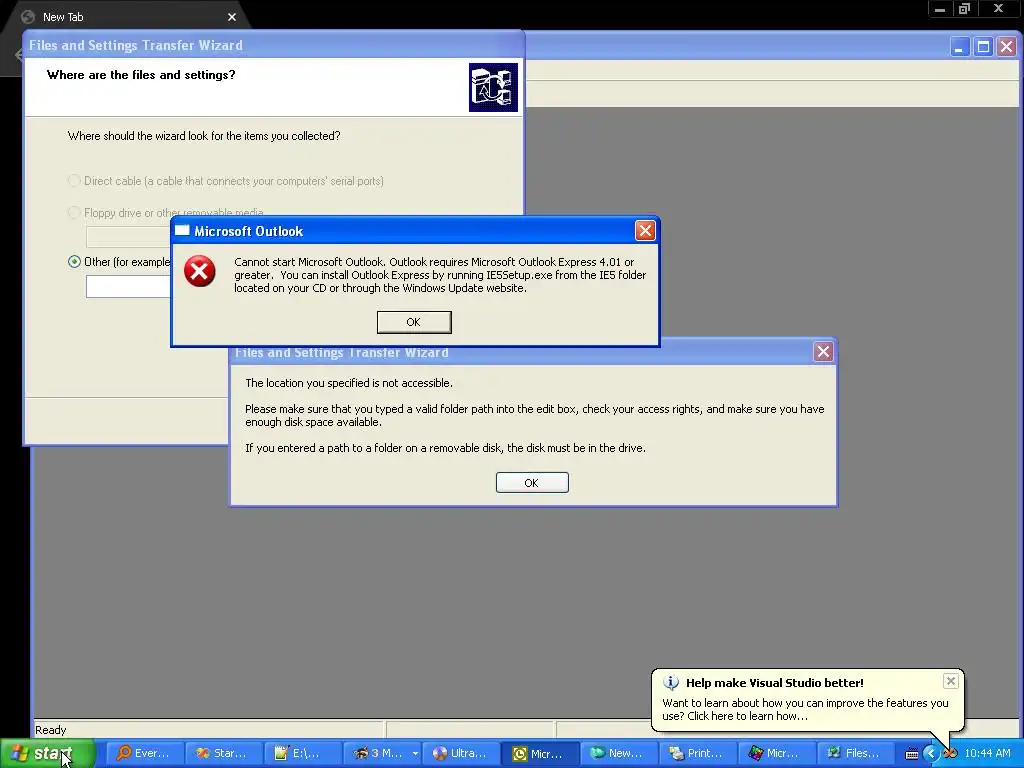Close the Microsoft Outlook error dialog
This screenshot has width=1024, height=768.
pos(645,231)
